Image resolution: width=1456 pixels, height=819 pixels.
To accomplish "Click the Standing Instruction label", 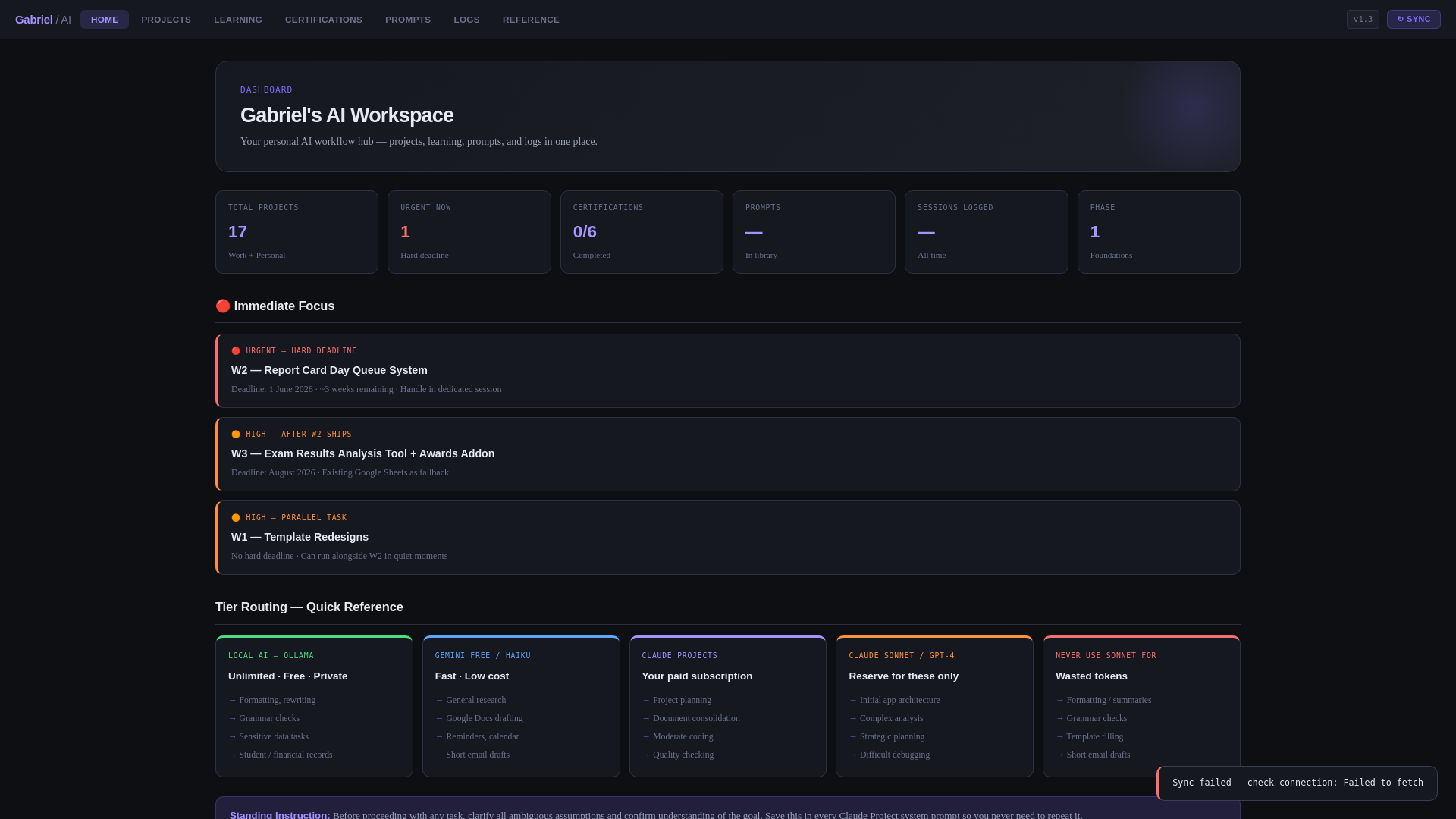I will 280,815.
